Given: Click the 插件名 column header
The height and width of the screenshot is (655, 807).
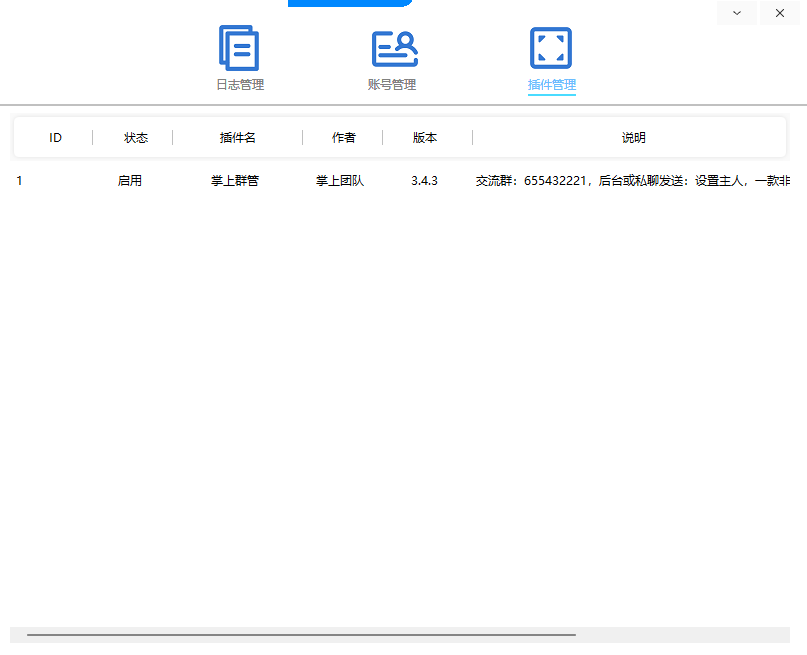Looking at the screenshot, I should click(237, 138).
